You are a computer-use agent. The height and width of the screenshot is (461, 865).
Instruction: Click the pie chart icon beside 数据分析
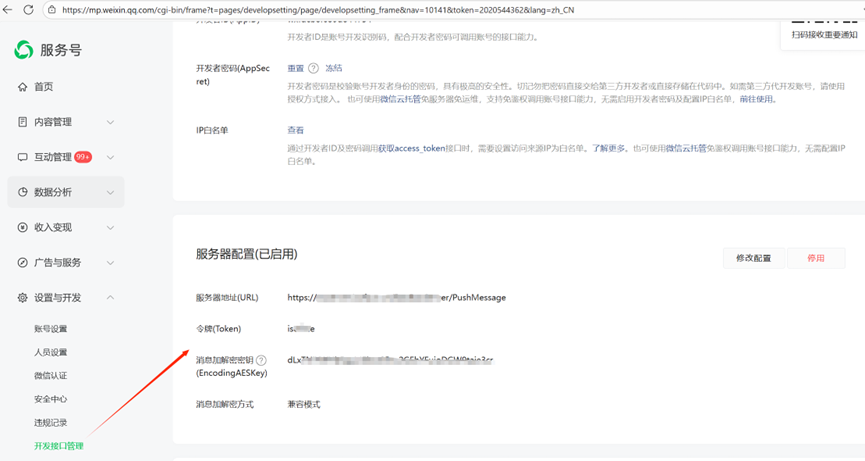[x=23, y=192]
